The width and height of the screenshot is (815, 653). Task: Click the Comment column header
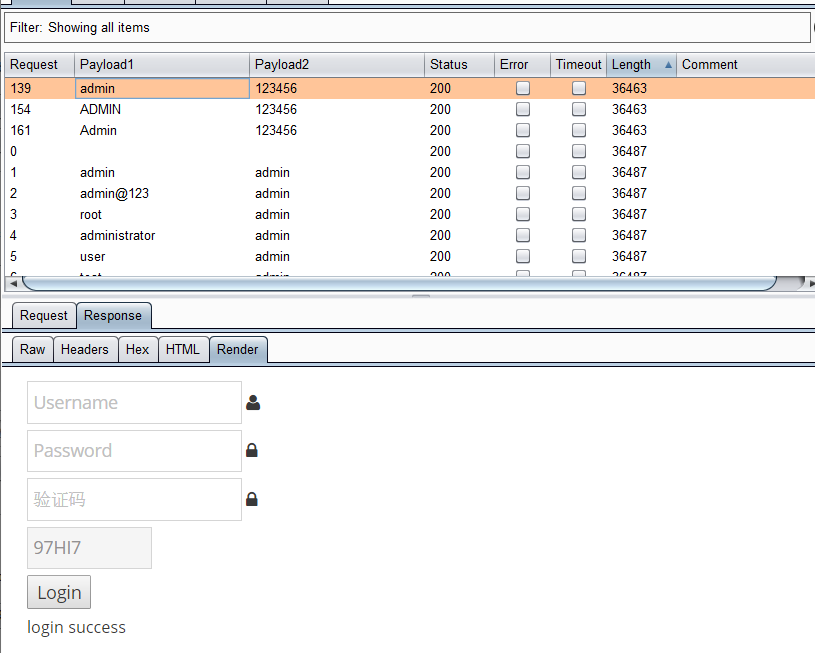[746, 65]
